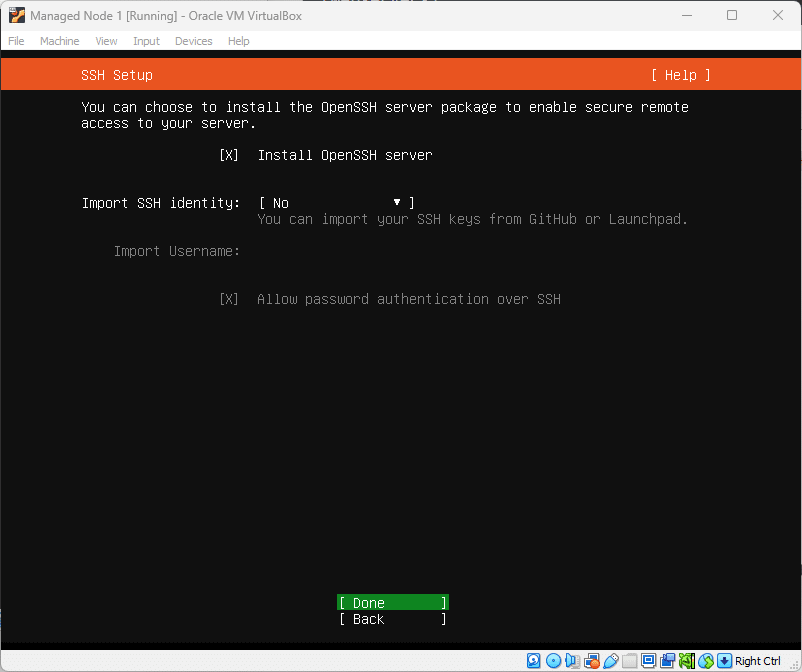
Task: Open the optical disc drive status icon
Action: pyautogui.click(x=553, y=661)
